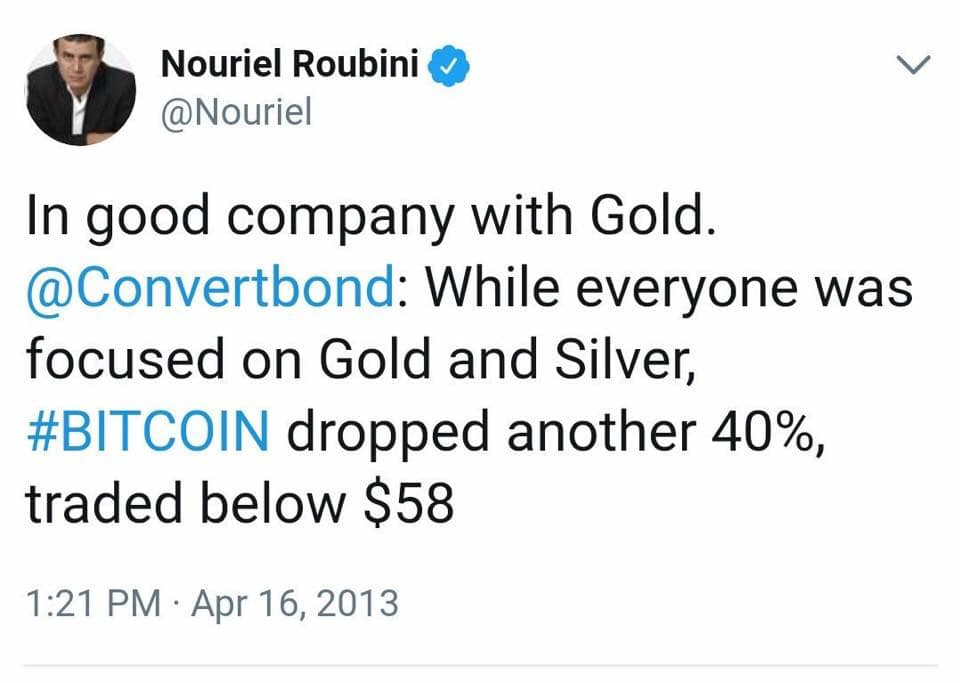Open the Nouriel Roubini display name link
The width and height of the screenshot is (960, 683).
click(290, 63)
